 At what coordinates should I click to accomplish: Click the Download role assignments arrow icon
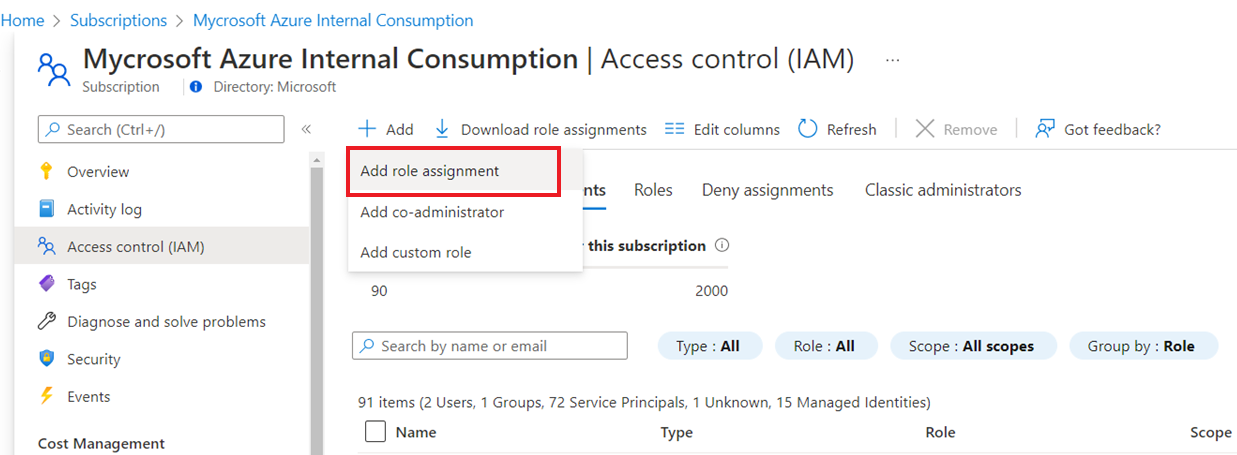tap(442, 130)
